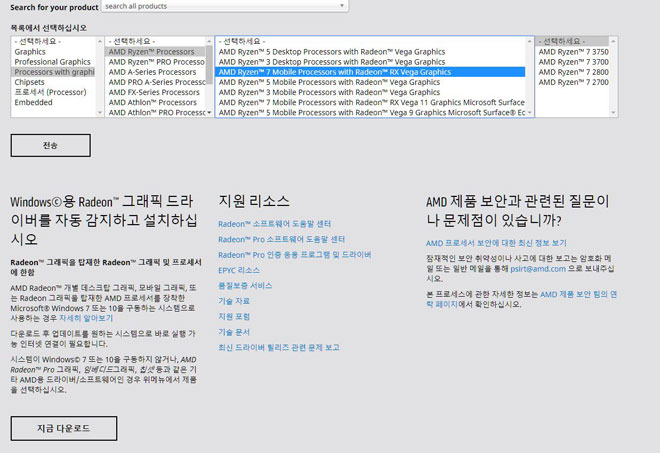Click scroll-down arrow of third product list
This screenshot has width=660, height=453.
530,112
